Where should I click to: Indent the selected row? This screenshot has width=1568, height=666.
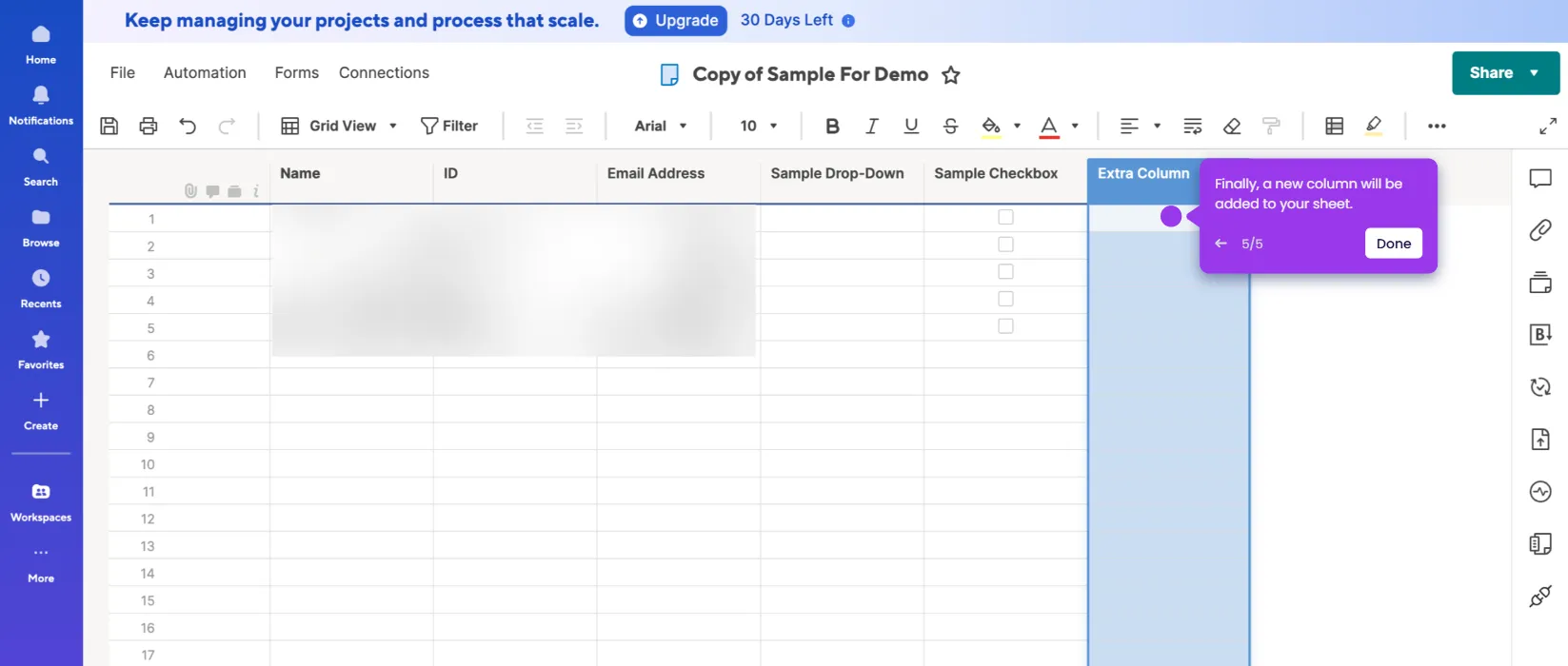click(x=574, y=126)
